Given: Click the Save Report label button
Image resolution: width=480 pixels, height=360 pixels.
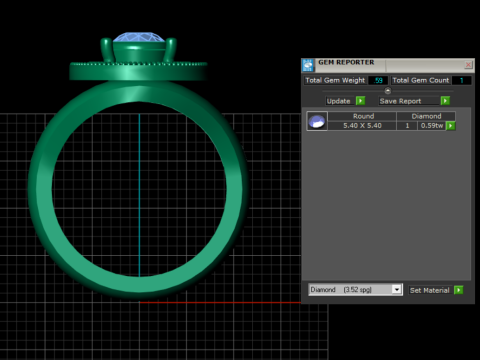Looking at the screenshot, I should [409, 101].
